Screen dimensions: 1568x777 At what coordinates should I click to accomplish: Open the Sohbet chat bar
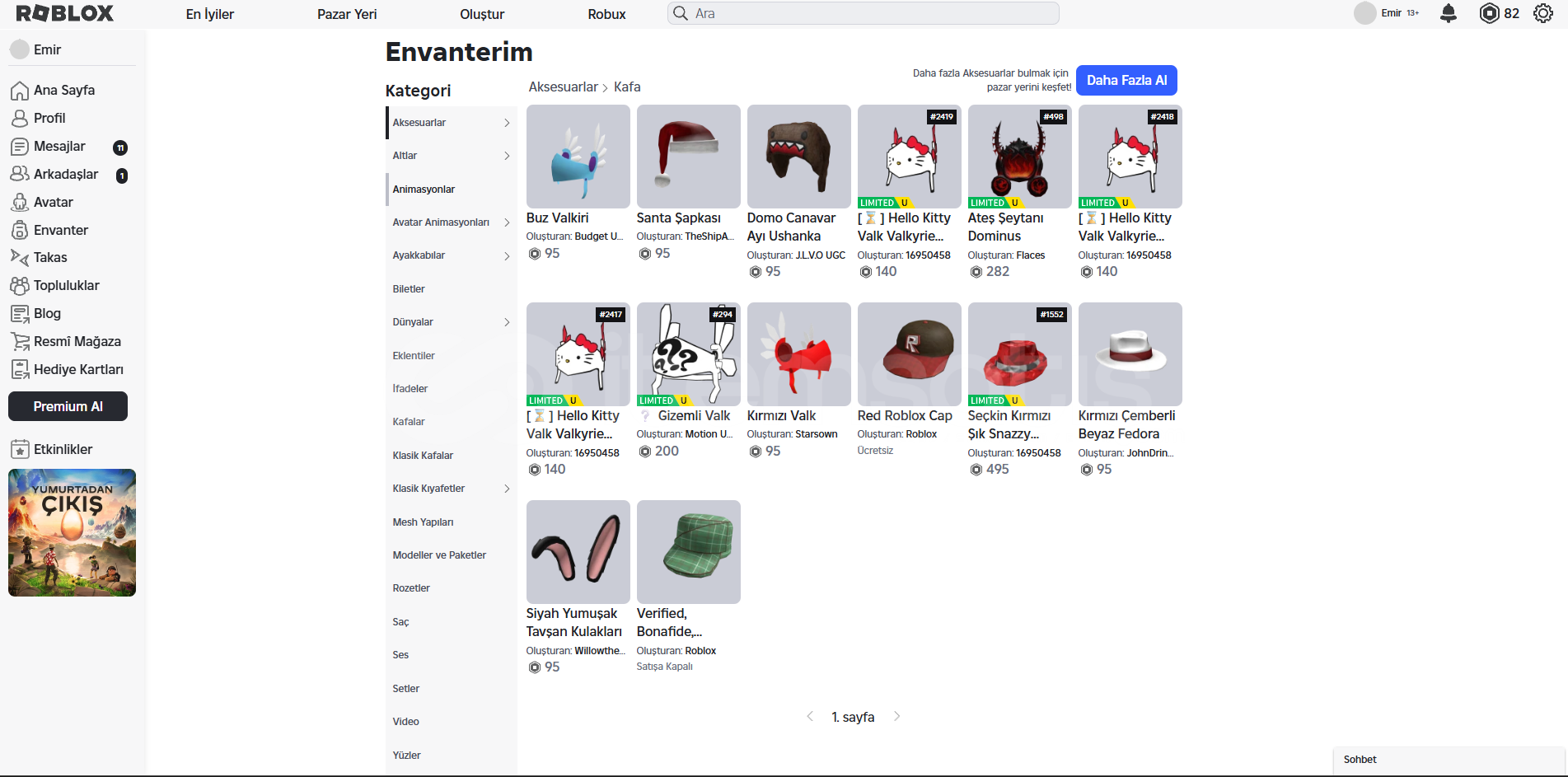(x=1449, y=760)
